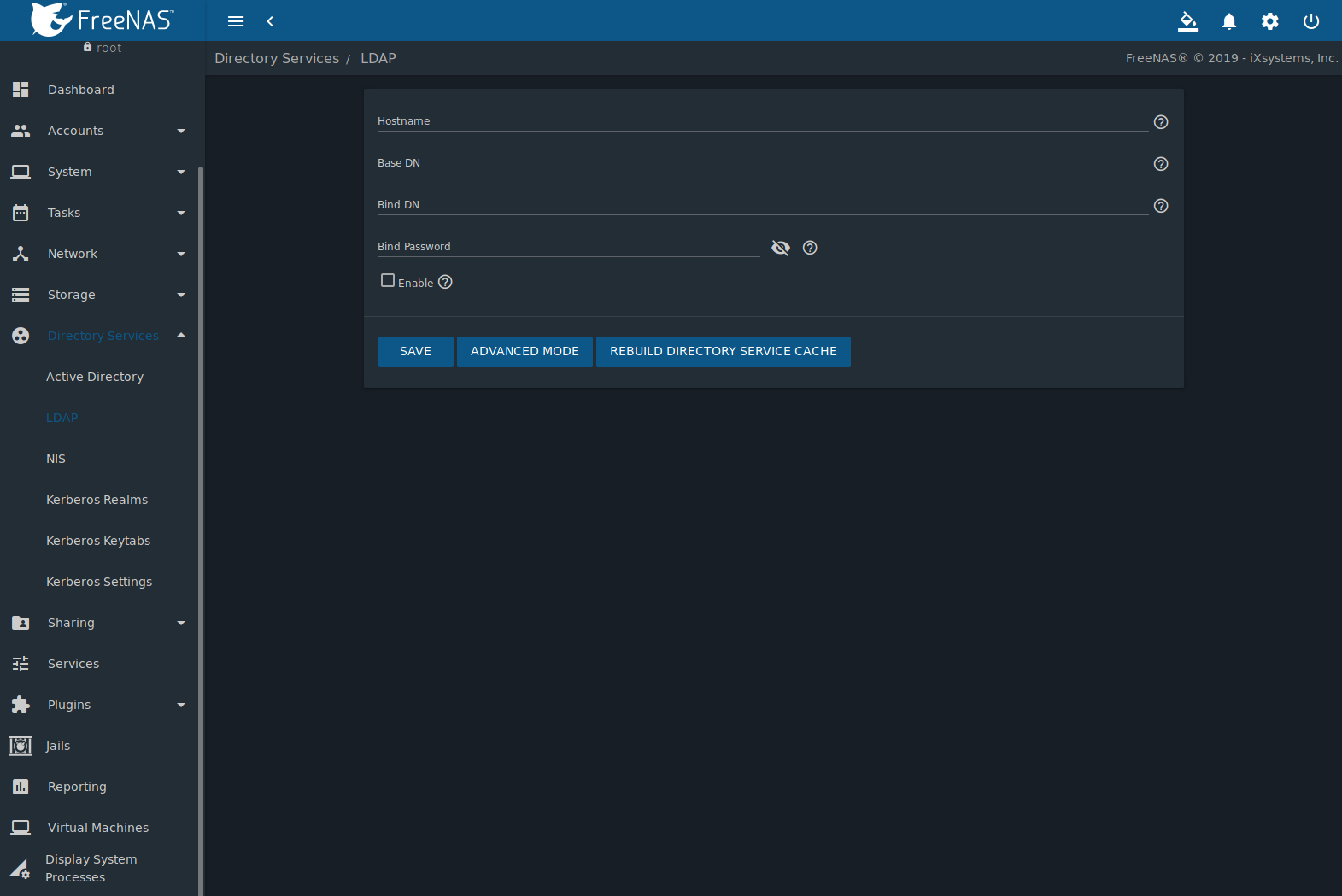This screenshot has width=1342, height=896.
Task: Open the theme paint bucket icon
Action: coord(1188,21)
